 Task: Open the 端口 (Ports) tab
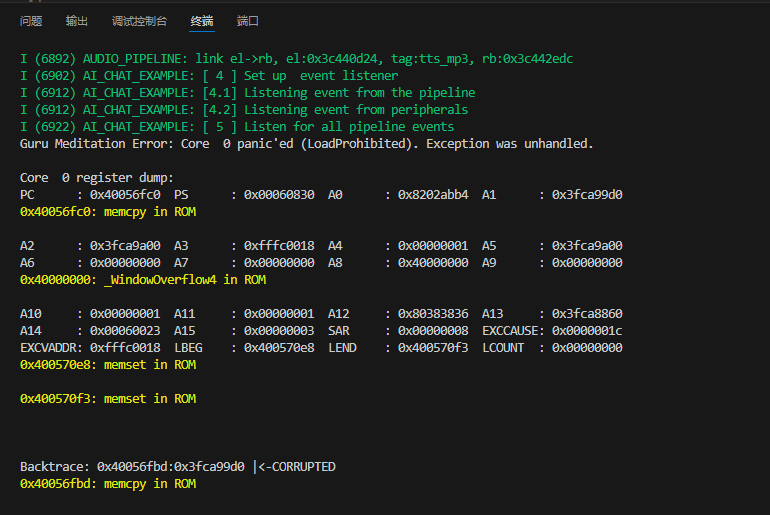pyautogui.click(x=248, y=21)
